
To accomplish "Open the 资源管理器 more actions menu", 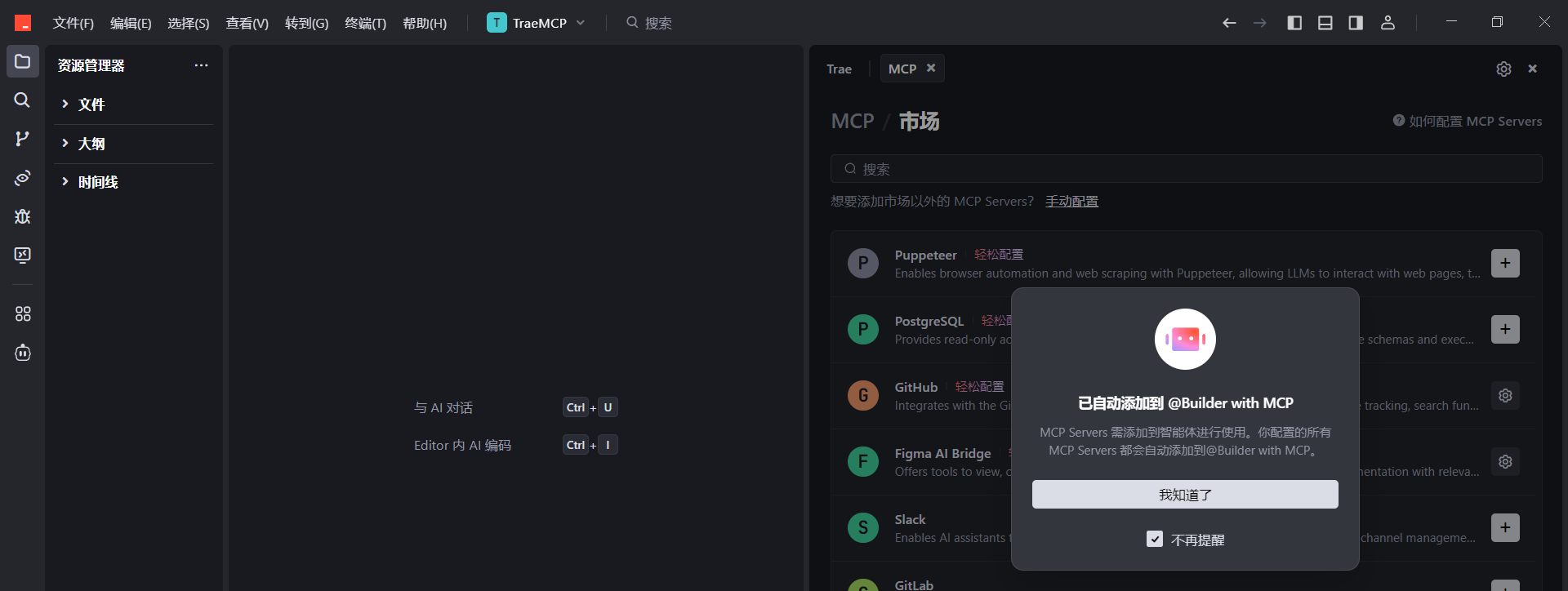I will pyautogui.click(x=201, y=65).
